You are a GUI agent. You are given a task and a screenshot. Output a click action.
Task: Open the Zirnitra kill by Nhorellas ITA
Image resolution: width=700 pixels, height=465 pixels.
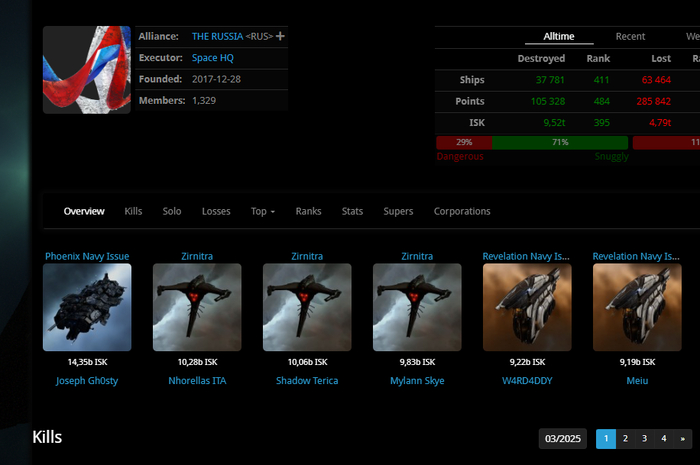pyautogui.click(x=197, y=307)
